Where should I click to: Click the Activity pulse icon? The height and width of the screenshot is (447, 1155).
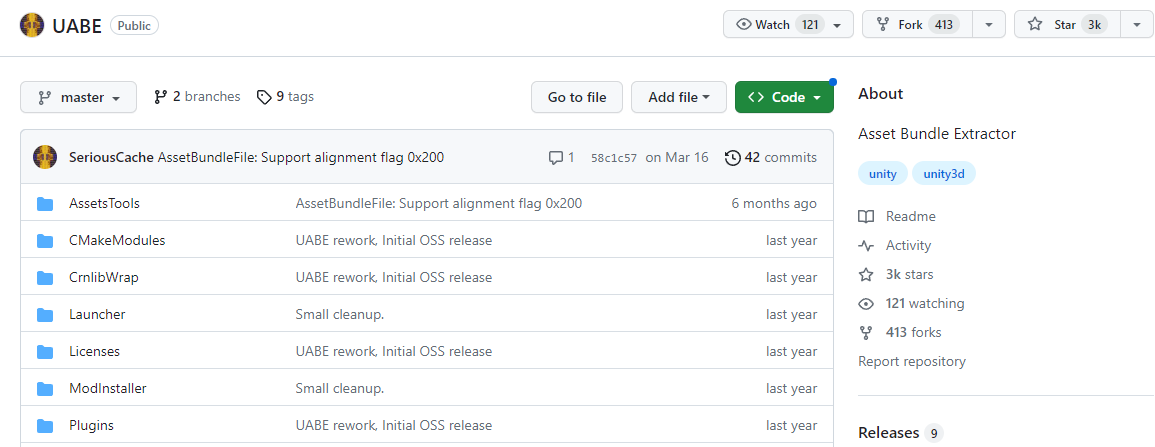point(866,245)
